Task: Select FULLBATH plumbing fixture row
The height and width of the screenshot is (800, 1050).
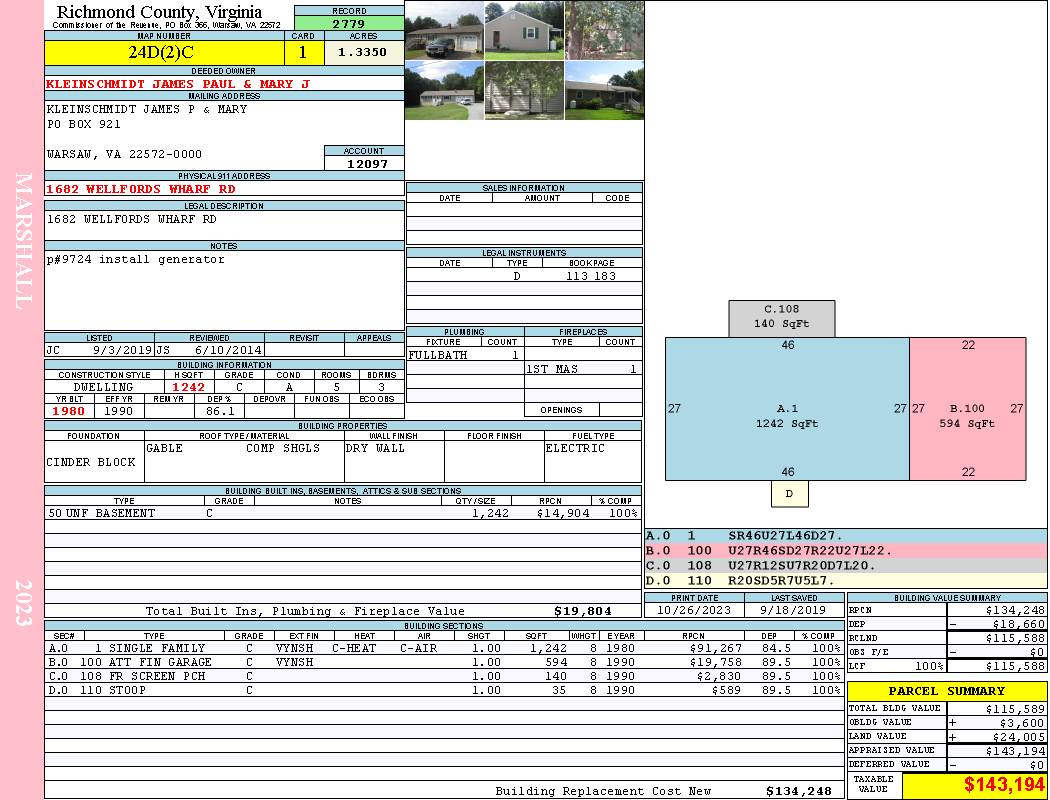Action: tap(465, 355)
